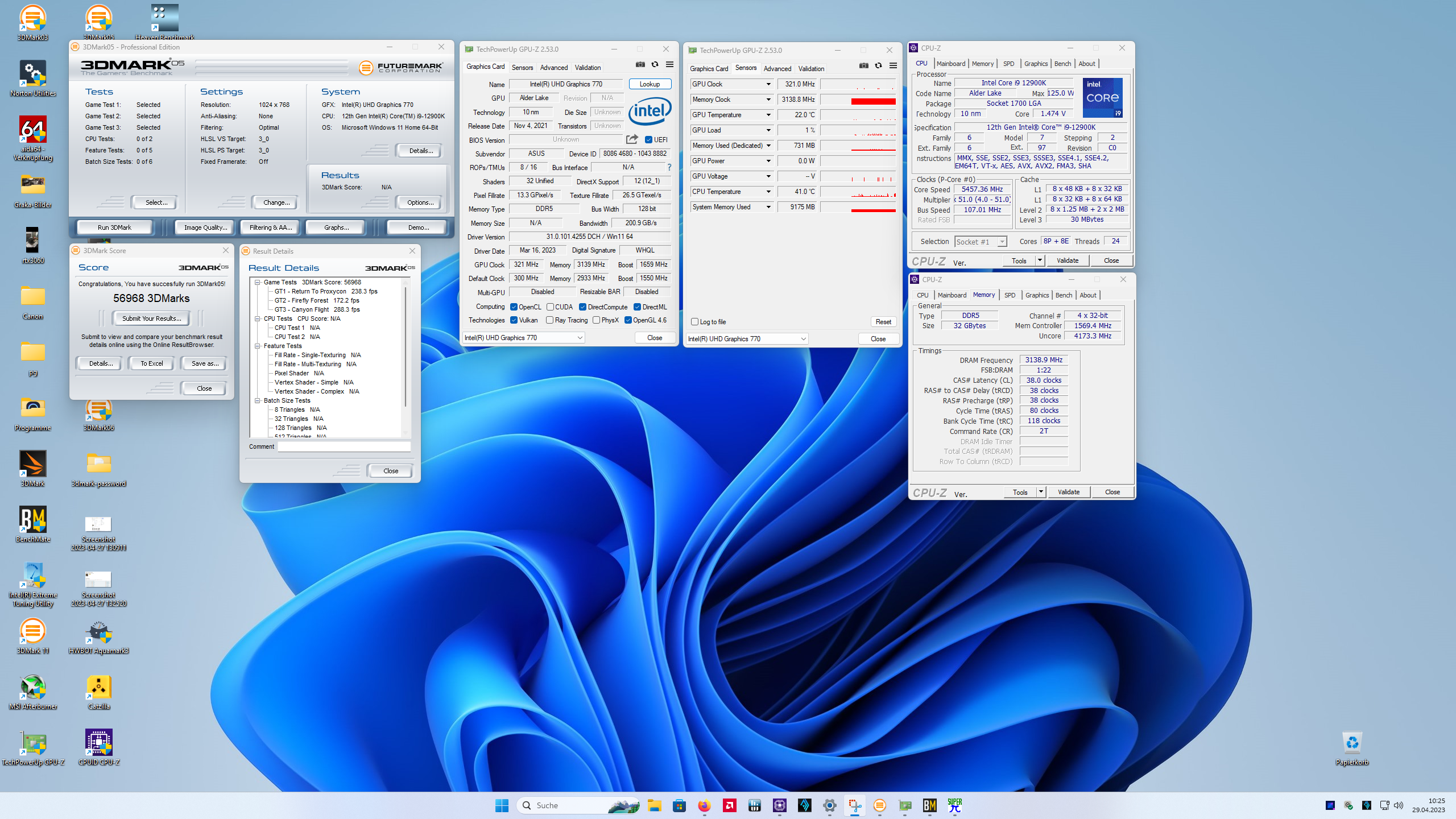Open the GPU Load sensor dropdown
Image resolution: width=1456 pixels, height=819 pixels.
(768, 130)
